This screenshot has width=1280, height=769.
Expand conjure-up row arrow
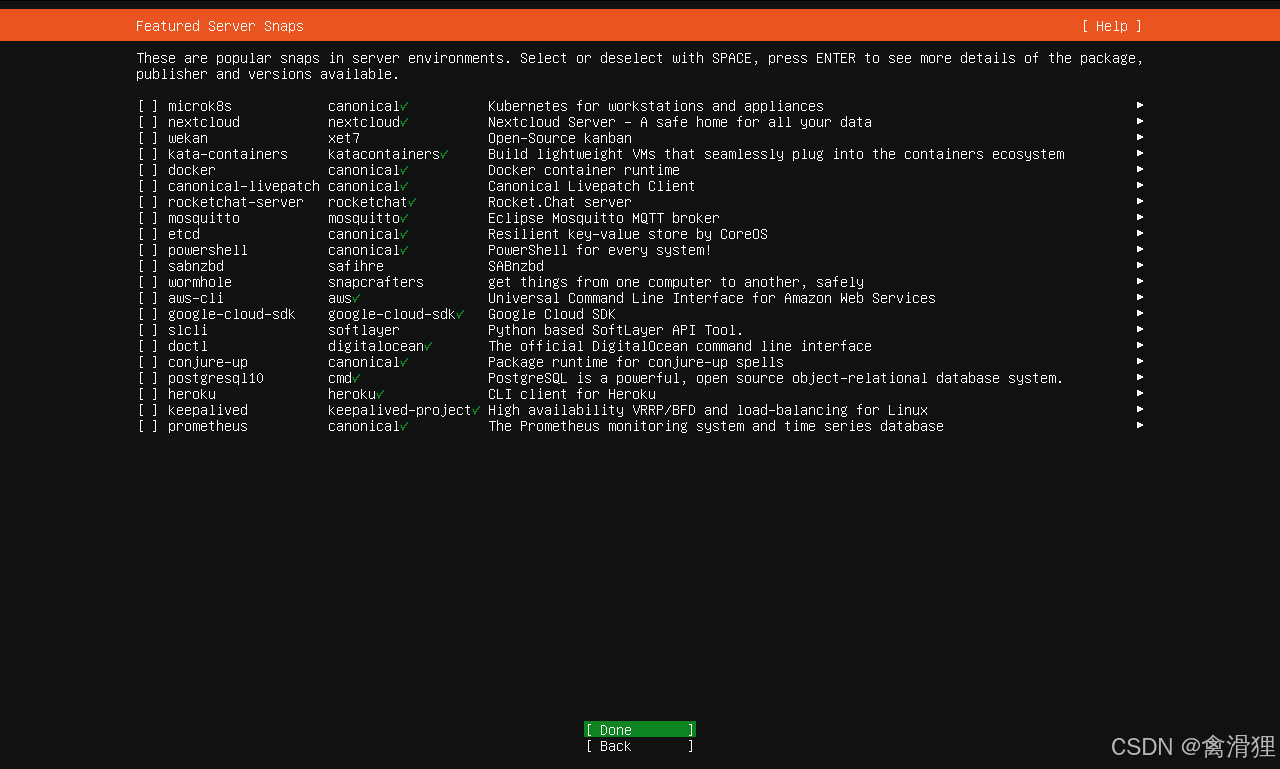pyautogui.click(x=1140, y=361)
